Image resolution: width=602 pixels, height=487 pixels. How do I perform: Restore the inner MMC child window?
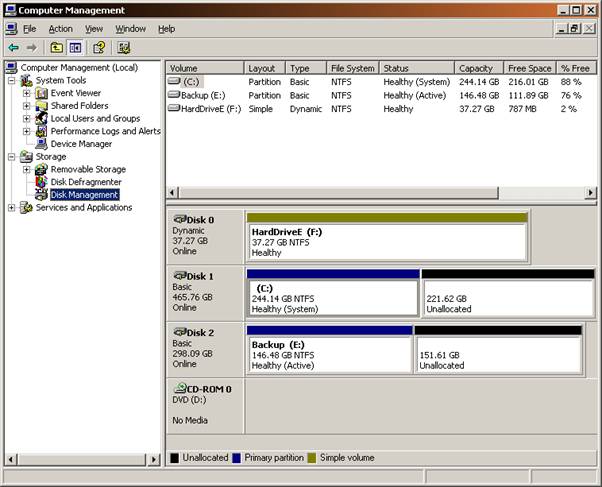[x=574, y=28]
